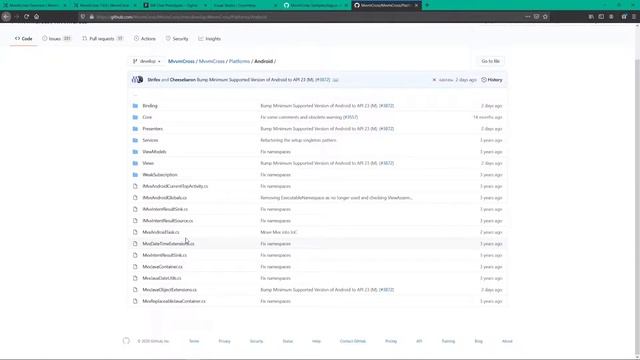
Task: Open MvxJavaObjectExtensions.cs file
Action: point(169,290)
